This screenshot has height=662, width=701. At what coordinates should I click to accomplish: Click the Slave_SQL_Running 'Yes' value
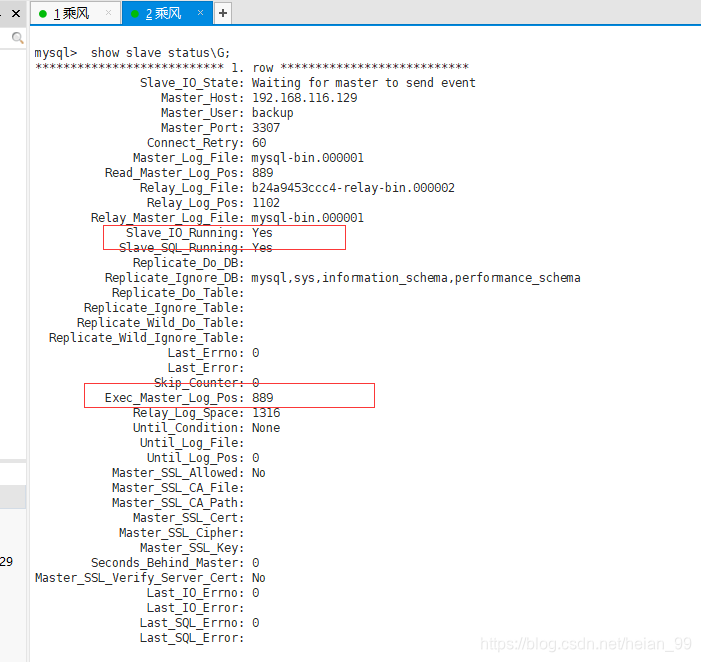click(x=262, y=248)
